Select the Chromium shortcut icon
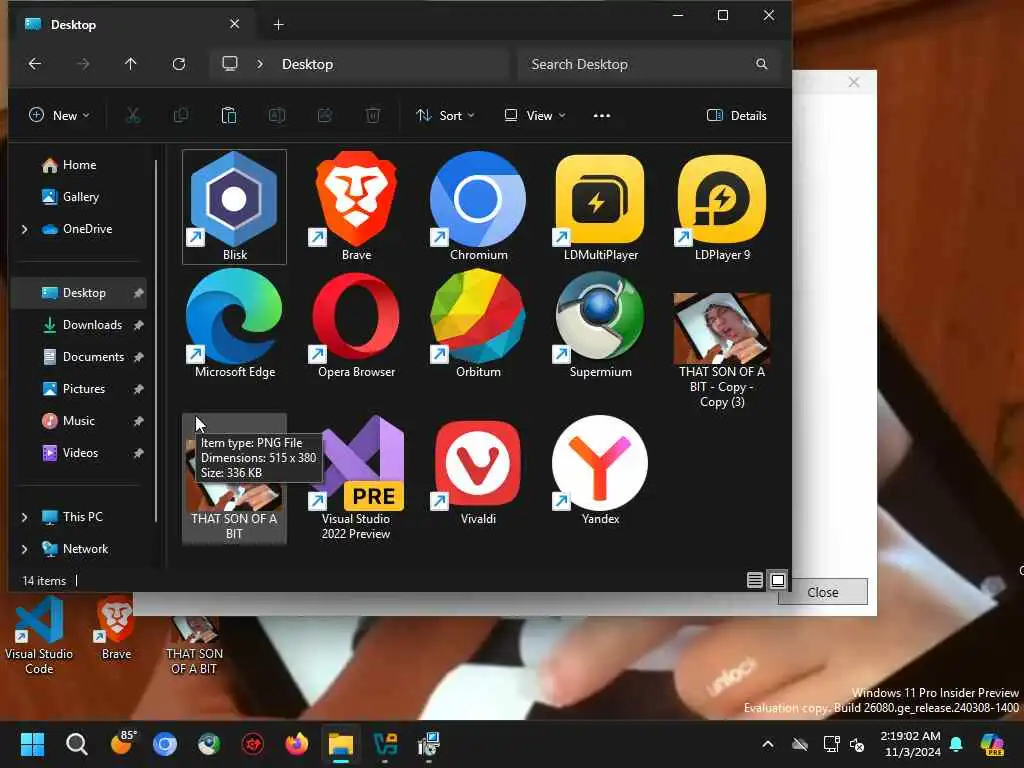 pos(478,206)
